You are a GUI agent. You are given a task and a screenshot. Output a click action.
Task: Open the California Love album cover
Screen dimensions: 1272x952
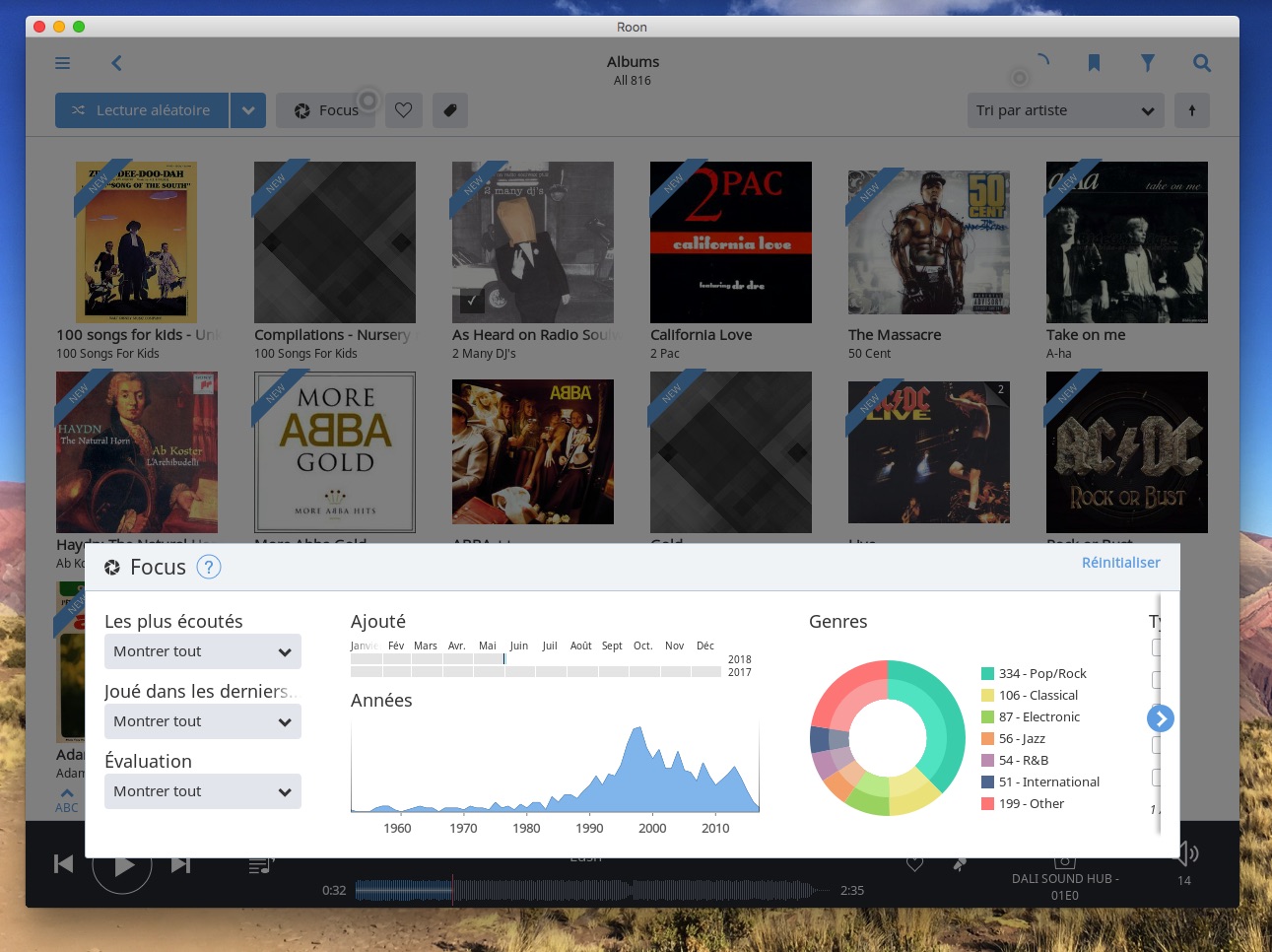(731, 242)
